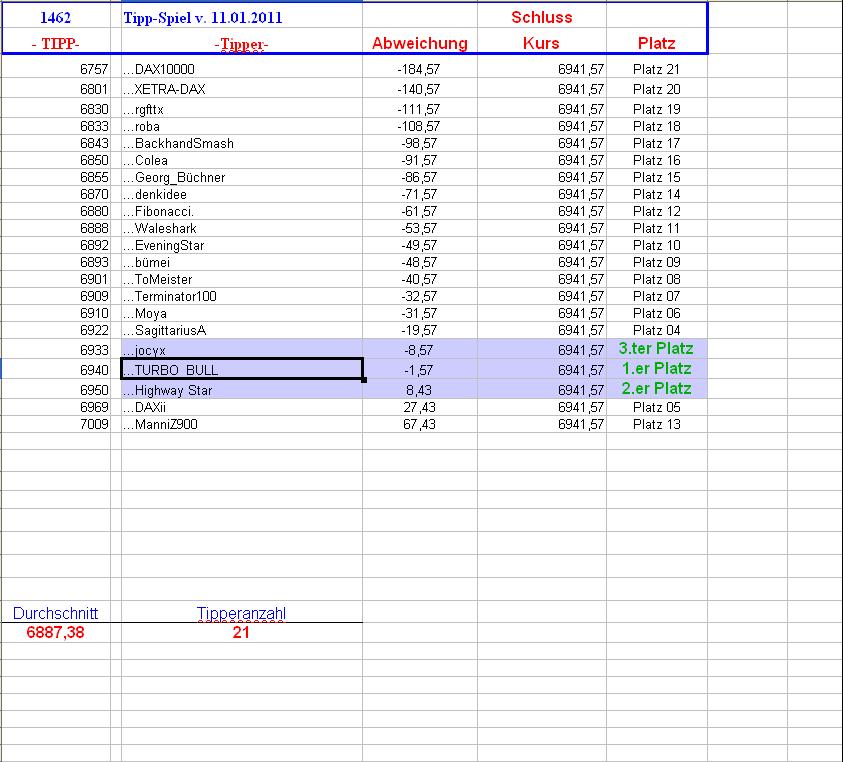Image resolution: width=843 pixels, height=762 pixels.
Task: Click the 'Abweichung' column header
Action: 420,42
